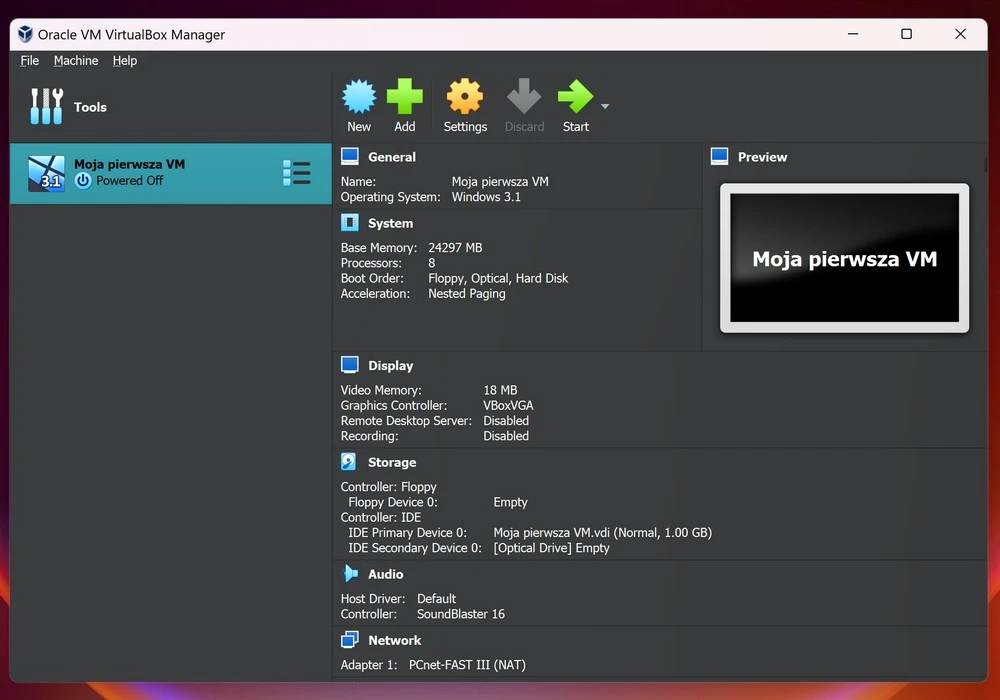
Task: Click the Controller: Floppy line
Action: pyautogui.click(x=388, y=487)
